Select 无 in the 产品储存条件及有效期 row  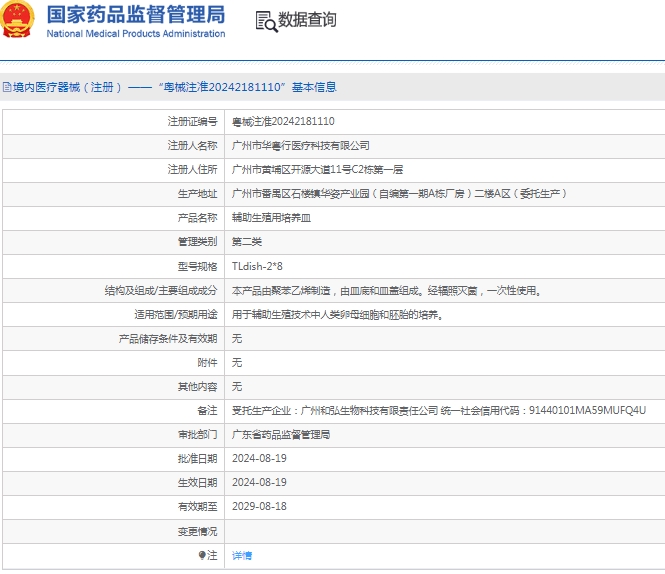coord(237,339)
